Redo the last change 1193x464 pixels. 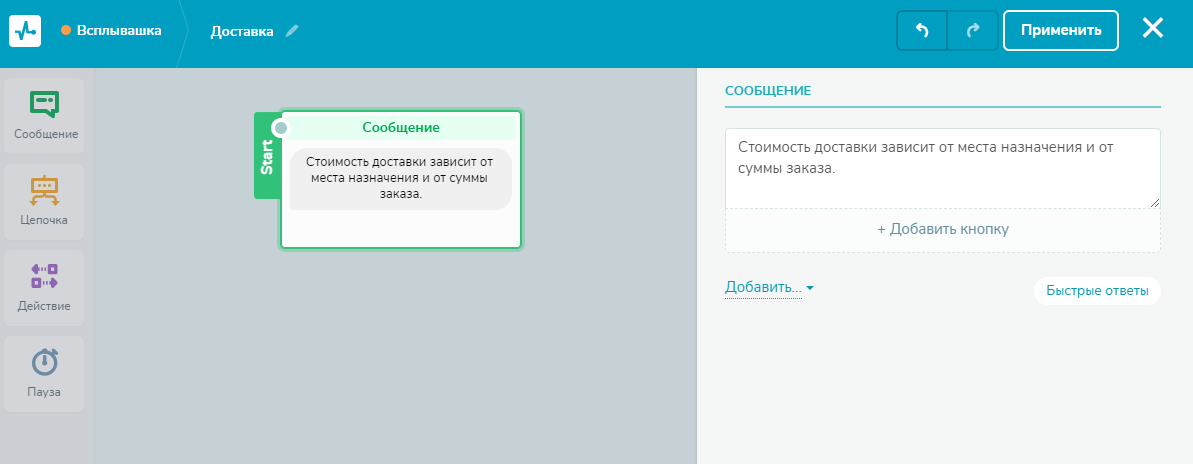click(972, 30)
